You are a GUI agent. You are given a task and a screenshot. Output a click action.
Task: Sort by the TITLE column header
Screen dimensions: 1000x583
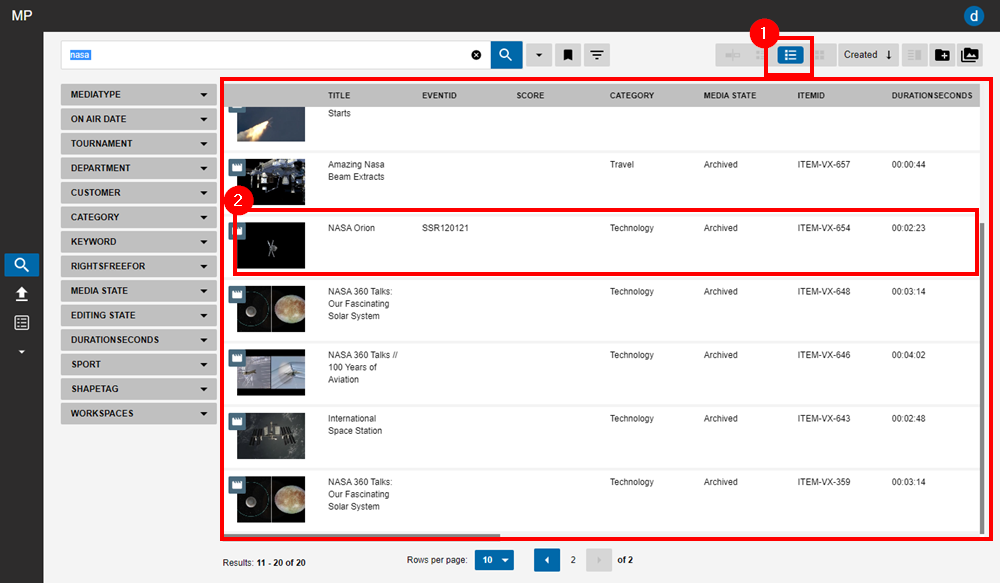click(339, 96)
